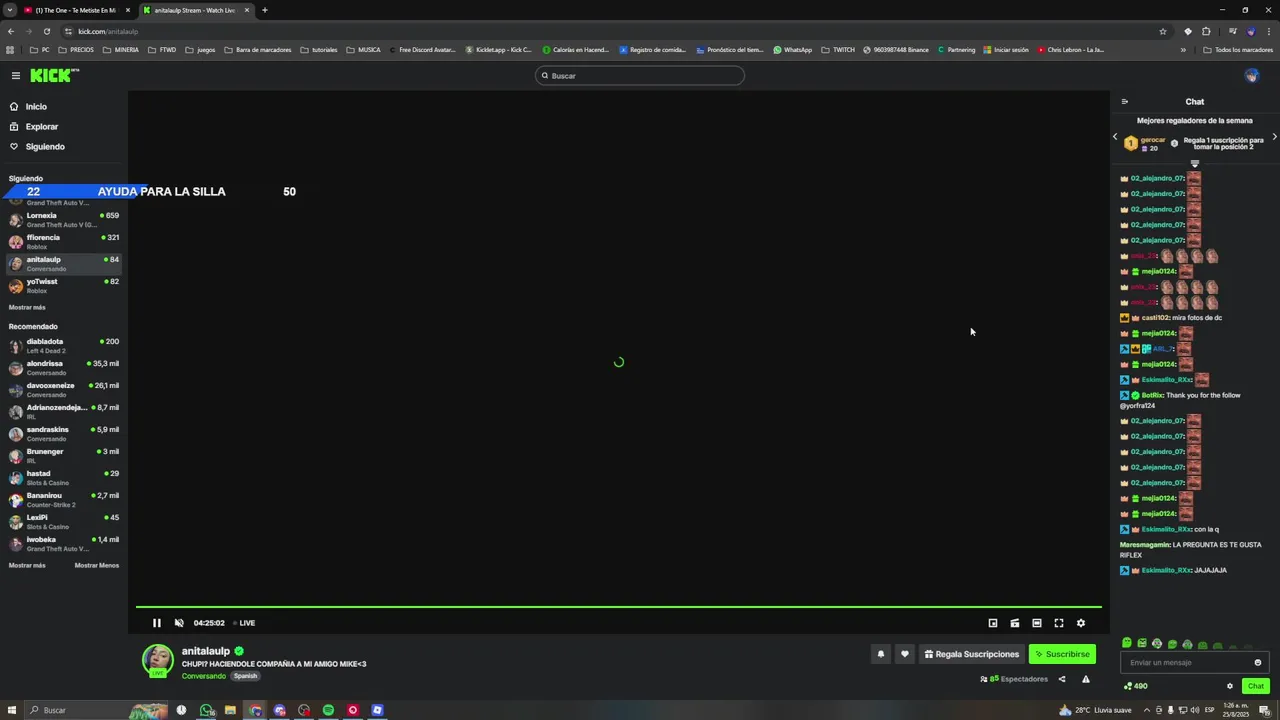This screenshot has height=720, width=1280.
Task: Click the clip creation icon
Action: [1015, 623]
